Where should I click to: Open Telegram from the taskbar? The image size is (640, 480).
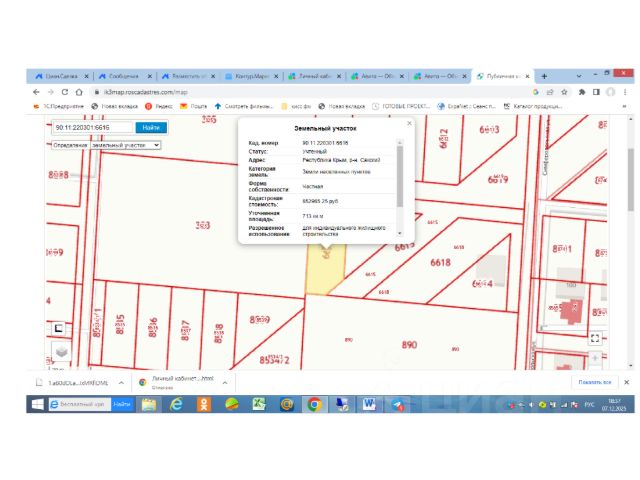click(x=397, y=404)
